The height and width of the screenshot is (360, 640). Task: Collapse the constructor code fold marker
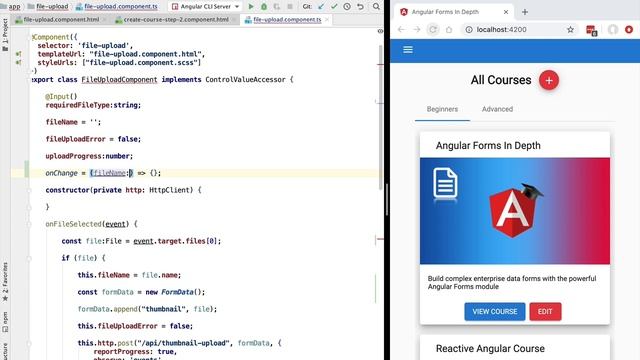click(x=29, y=190)
